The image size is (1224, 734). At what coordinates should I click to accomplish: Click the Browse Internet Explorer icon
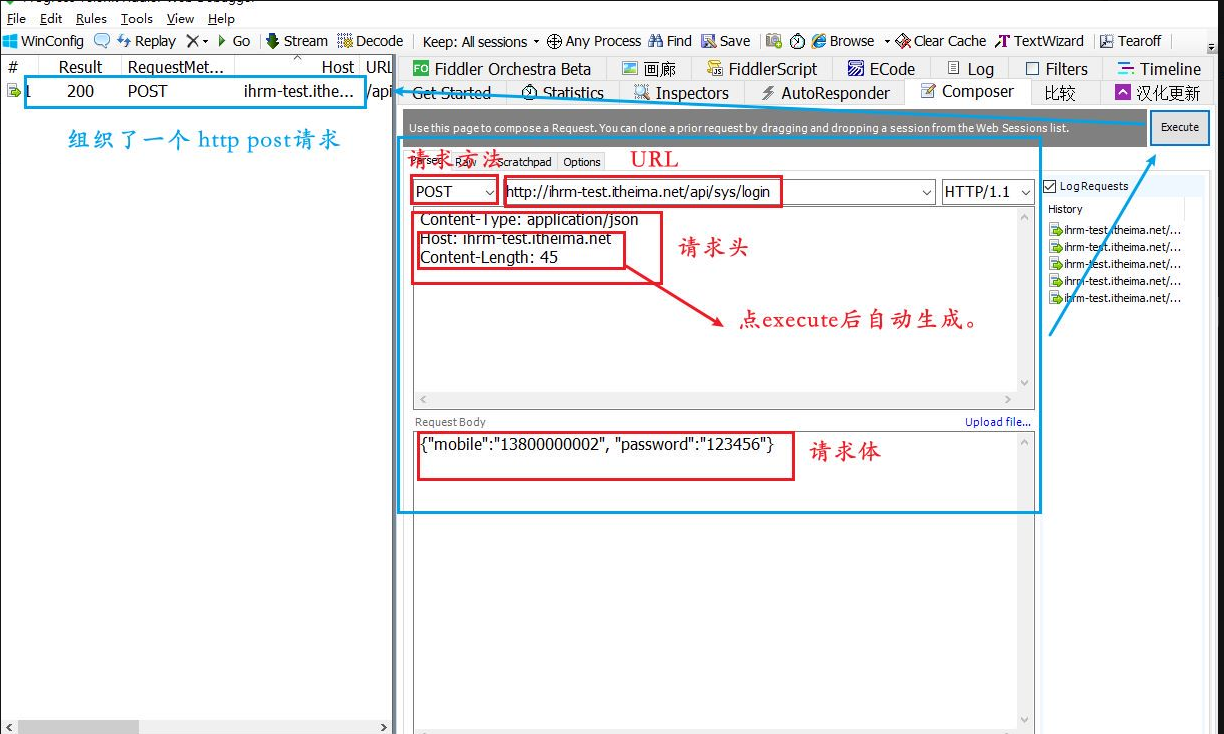click(x=819, y=41)
